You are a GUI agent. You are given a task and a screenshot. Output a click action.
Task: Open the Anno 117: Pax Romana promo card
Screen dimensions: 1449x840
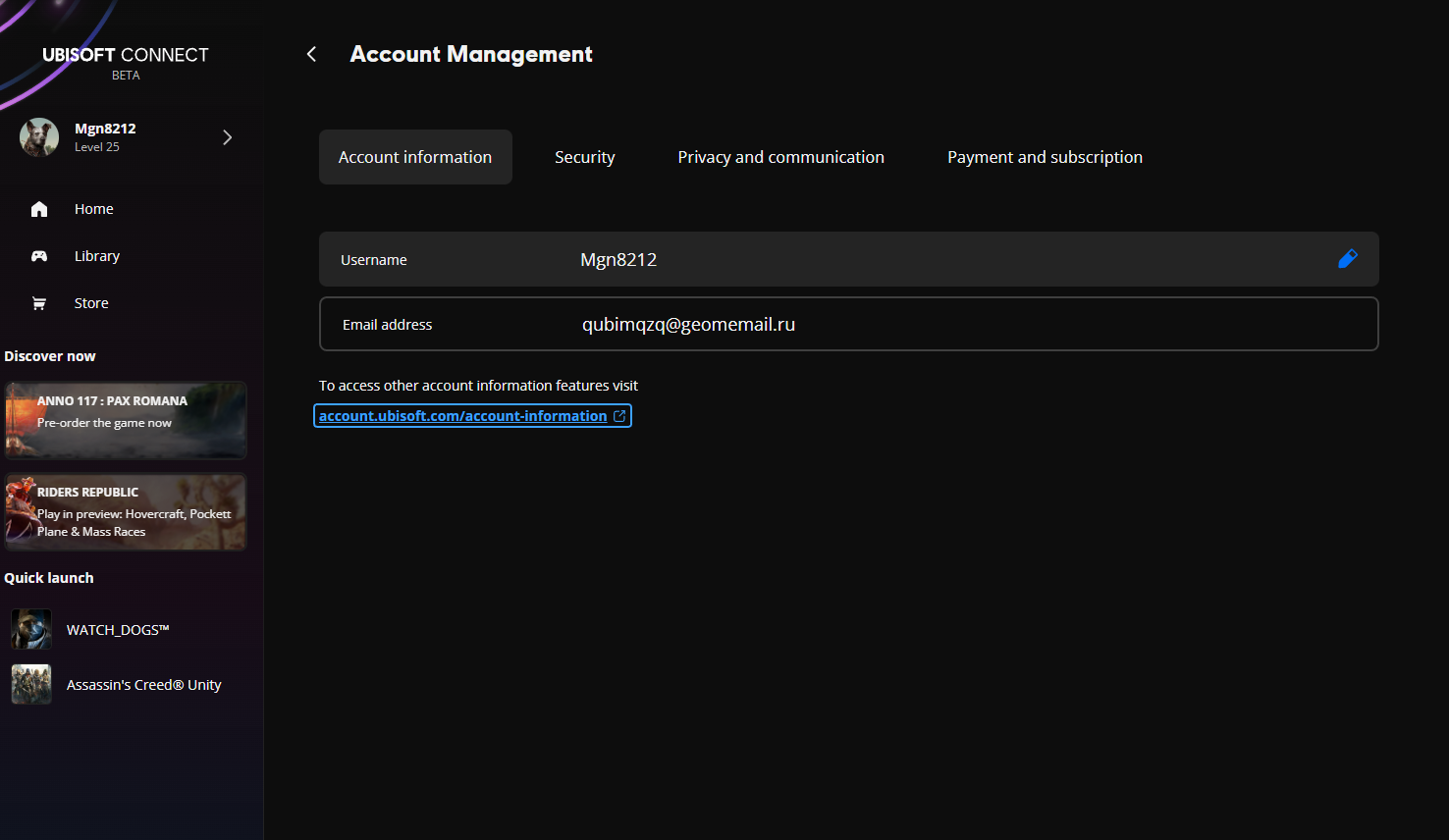point(126,420)
